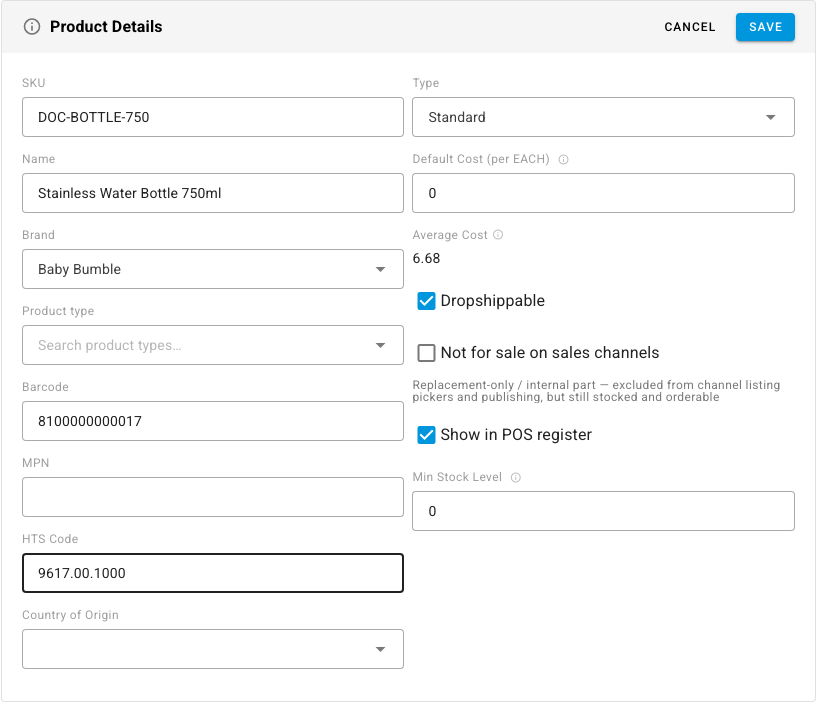The width and height of the screenshot is (817, 702).
Task: Click the Average Cost value 6.68
Action: coord(426,258)
